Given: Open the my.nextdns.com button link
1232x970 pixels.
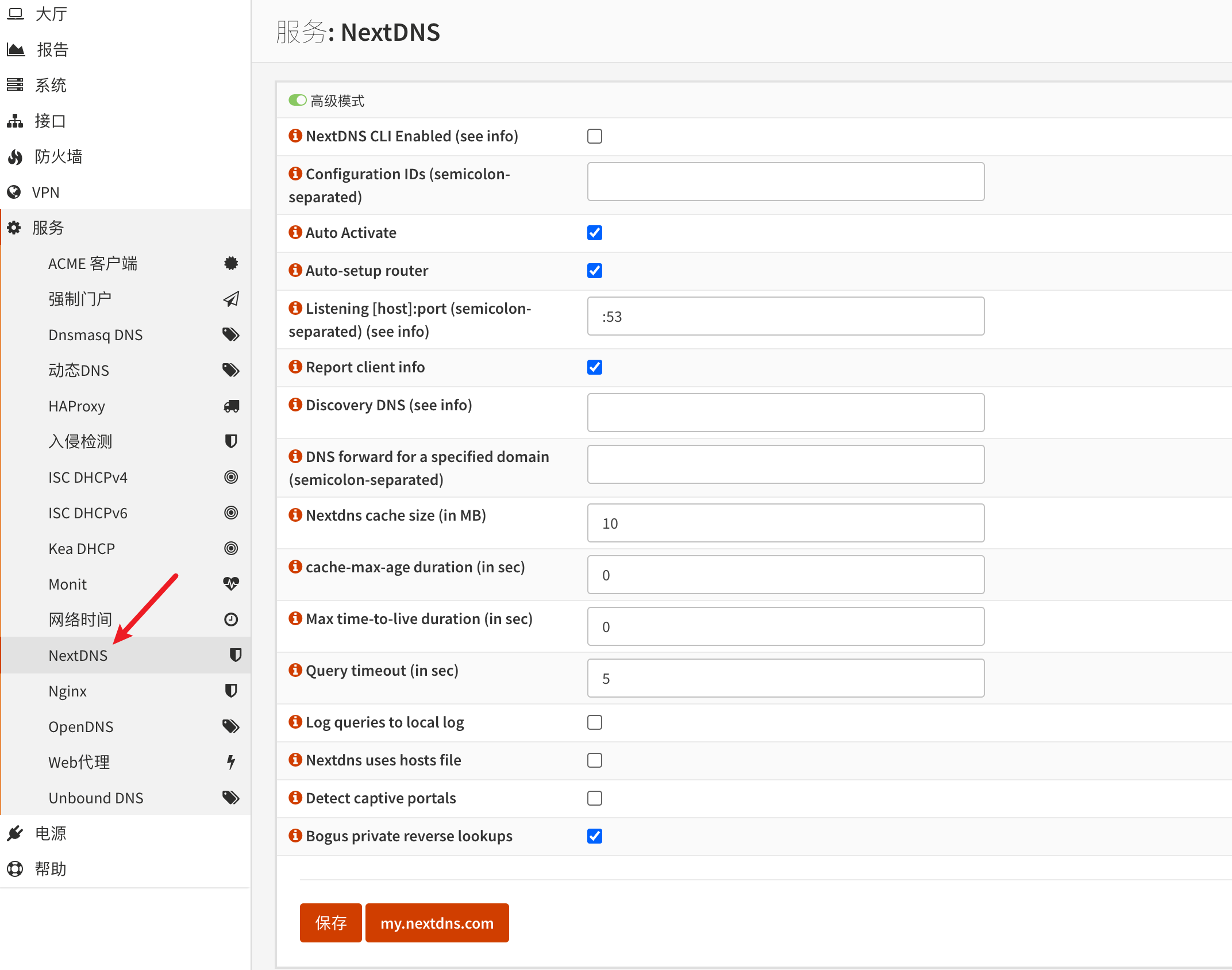Looking at the screenshot, I should click(x=437, y=923).
